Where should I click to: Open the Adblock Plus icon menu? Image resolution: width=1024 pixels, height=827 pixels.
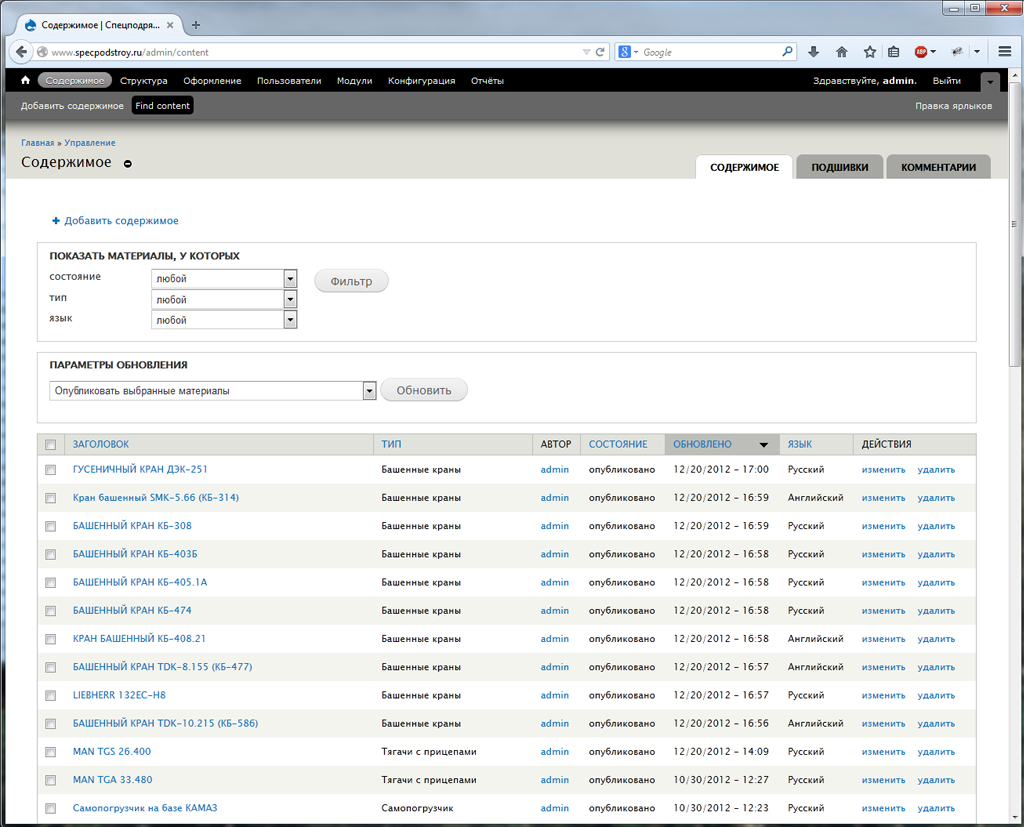[922, 52]
